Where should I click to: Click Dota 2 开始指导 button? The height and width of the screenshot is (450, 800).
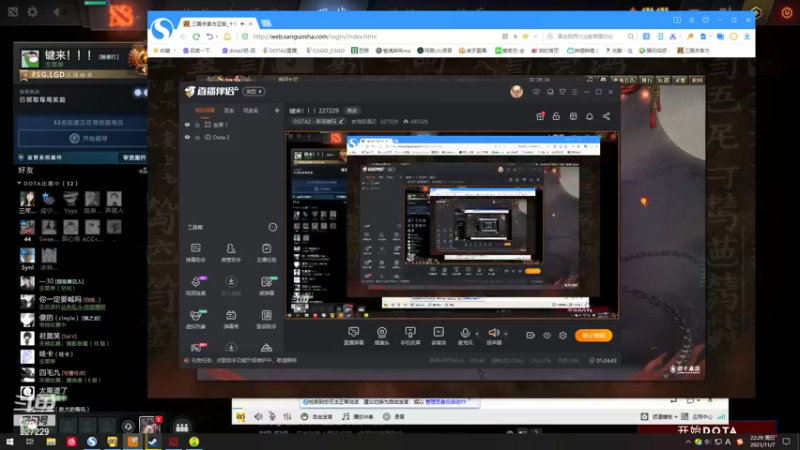(83, 138)
